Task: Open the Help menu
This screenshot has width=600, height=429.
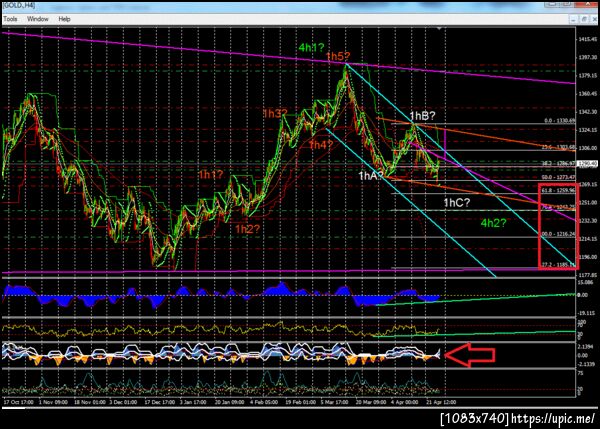Action: [x=64, y=19]
